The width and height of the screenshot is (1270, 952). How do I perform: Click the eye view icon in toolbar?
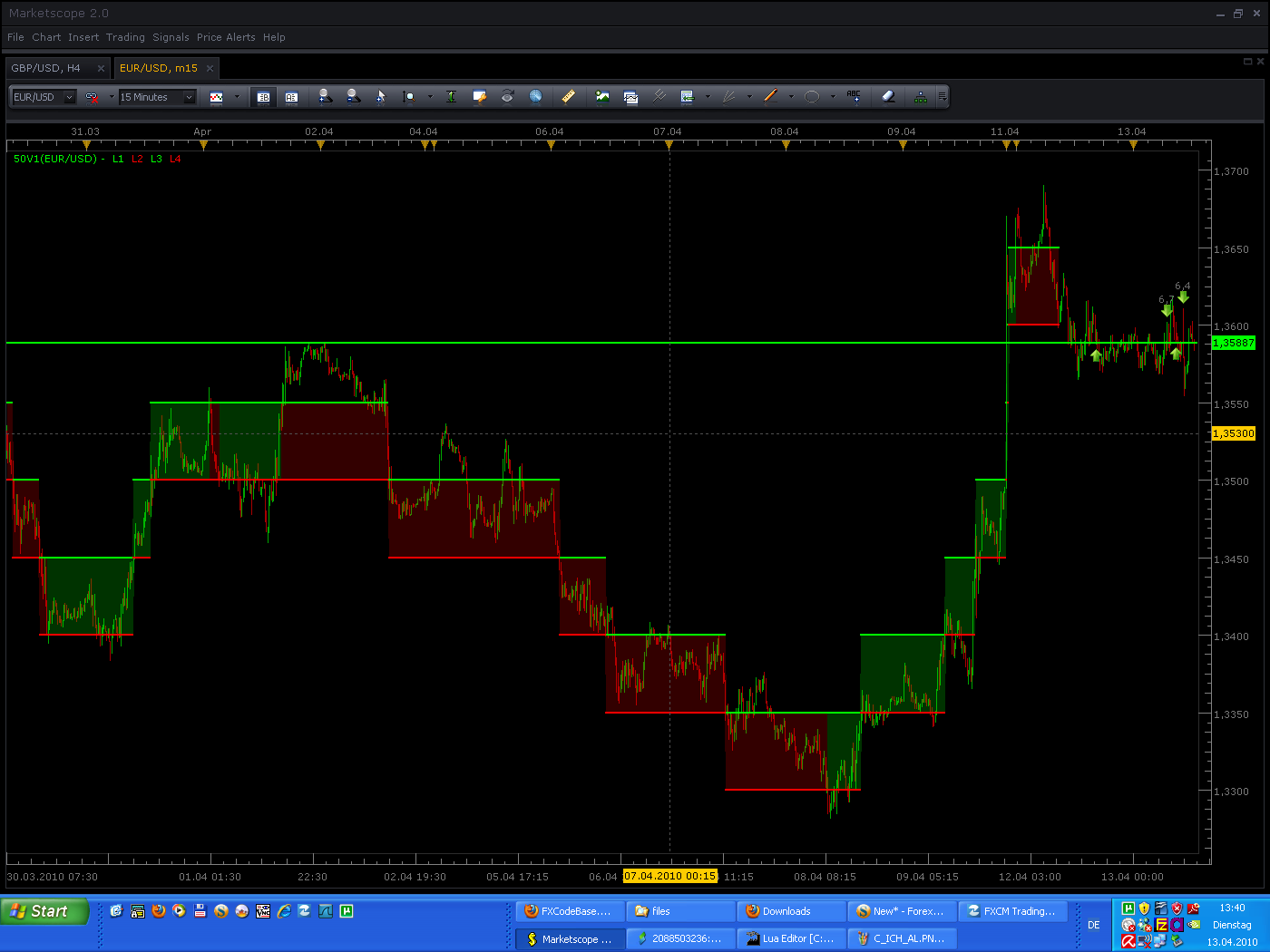507,96
